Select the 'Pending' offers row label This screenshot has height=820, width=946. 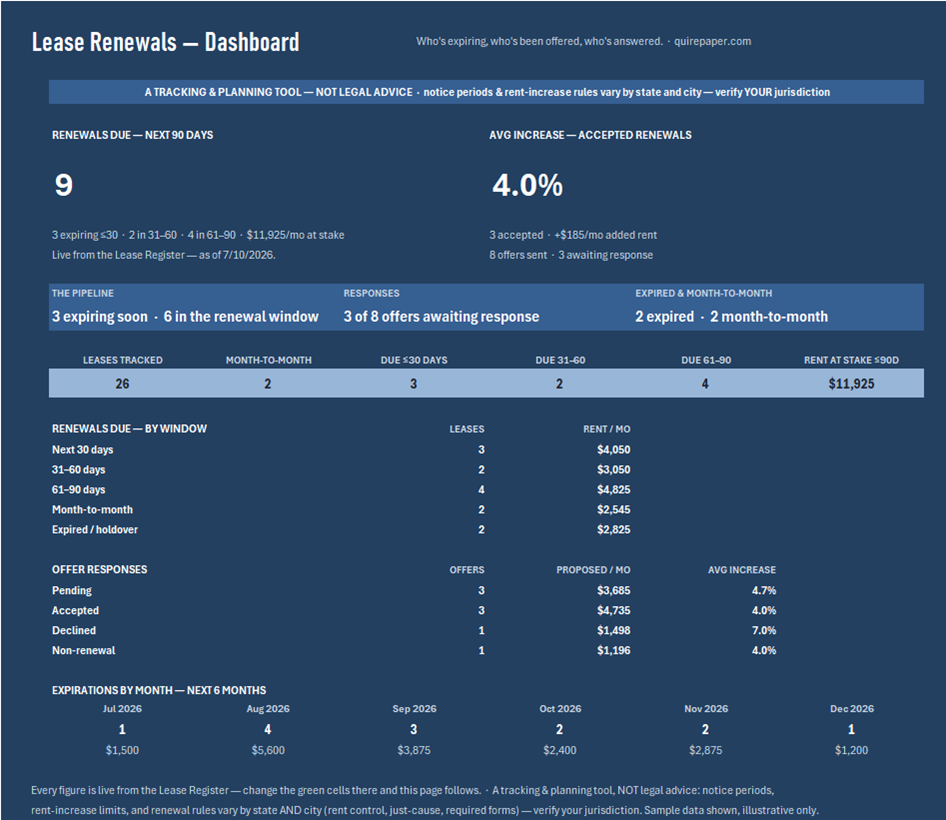[x=72, y=590]
